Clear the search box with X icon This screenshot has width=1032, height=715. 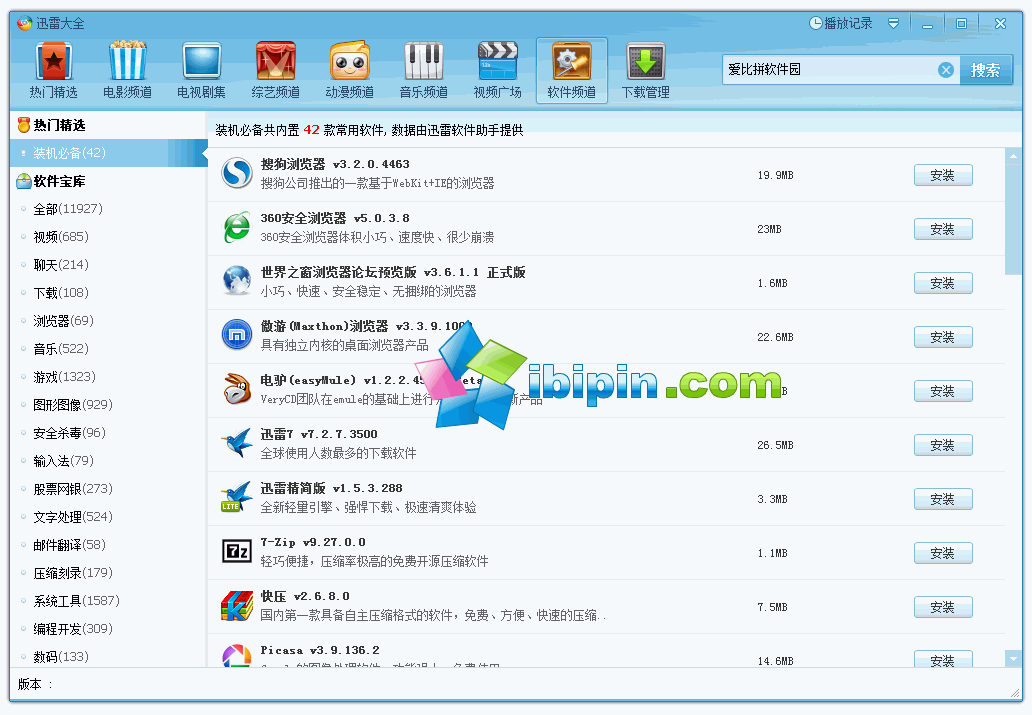tap(945, 70)
